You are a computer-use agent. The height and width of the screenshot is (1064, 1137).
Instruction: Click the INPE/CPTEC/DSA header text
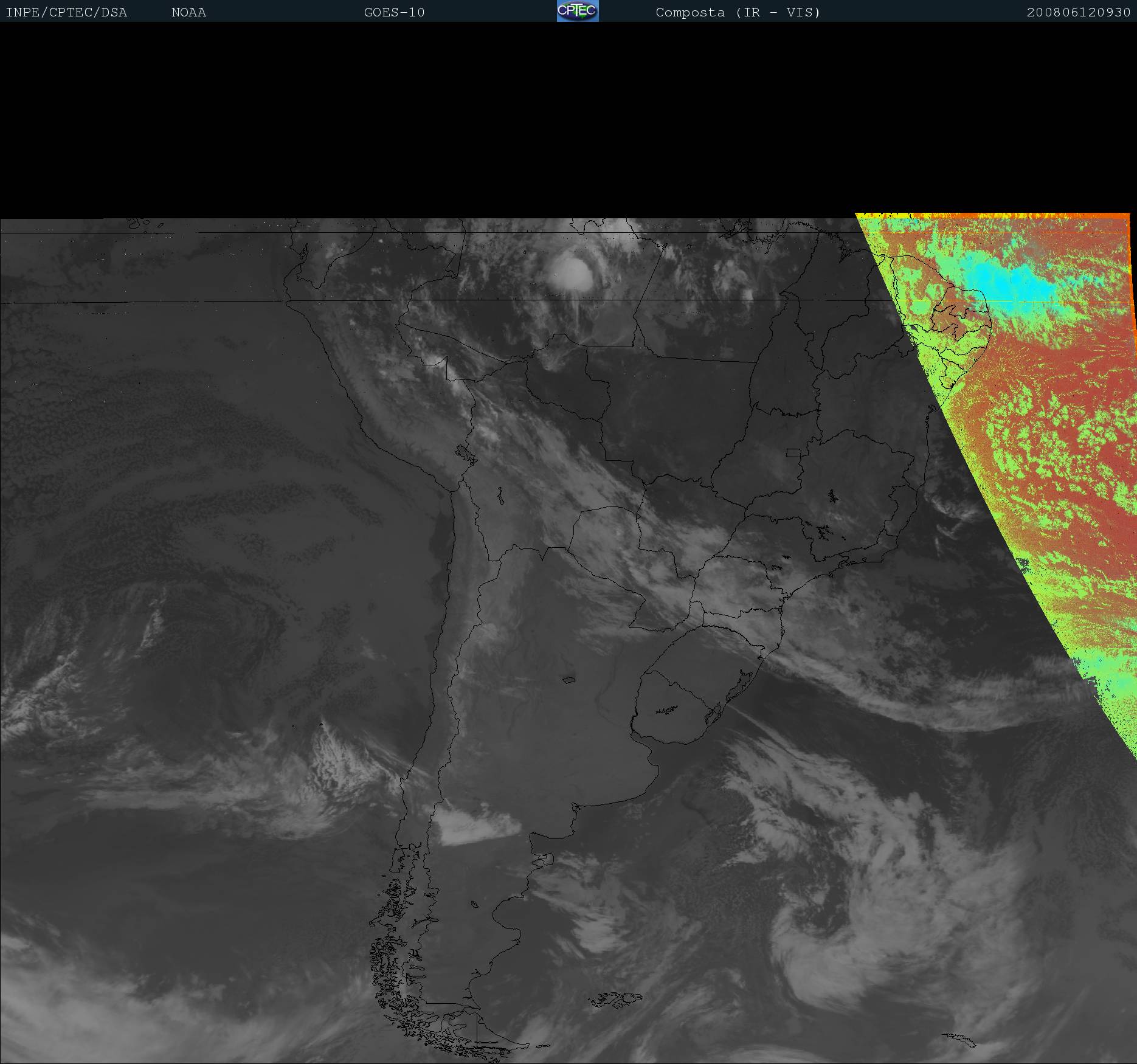click(66, 13)
